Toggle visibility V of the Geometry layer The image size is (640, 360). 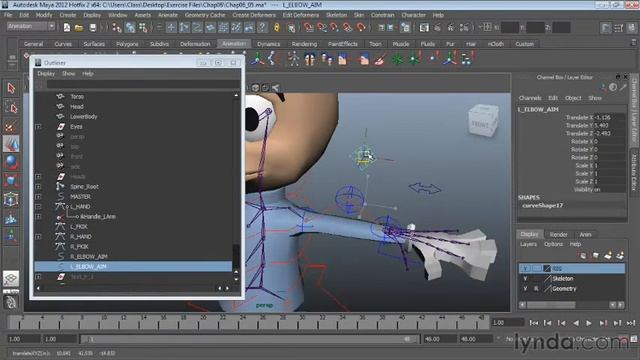coord(526,289)
